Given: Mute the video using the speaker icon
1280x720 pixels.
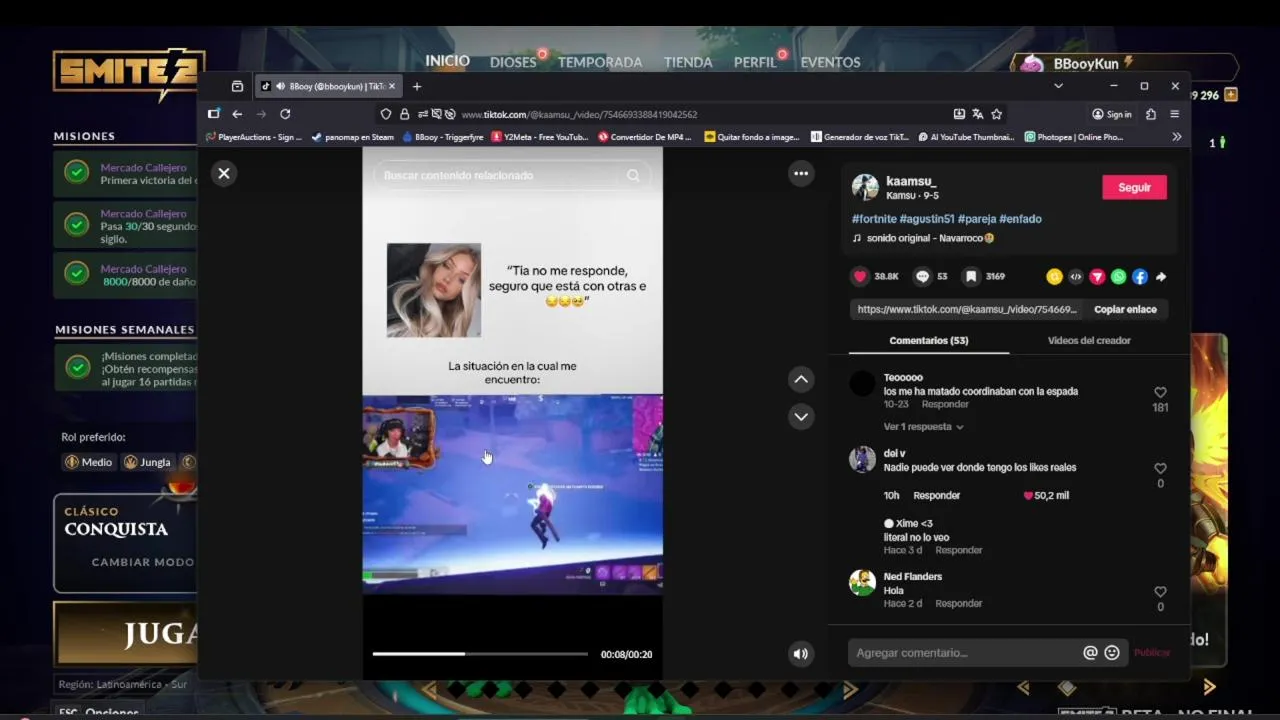Looking at the screenshot, I should (801, 654).
